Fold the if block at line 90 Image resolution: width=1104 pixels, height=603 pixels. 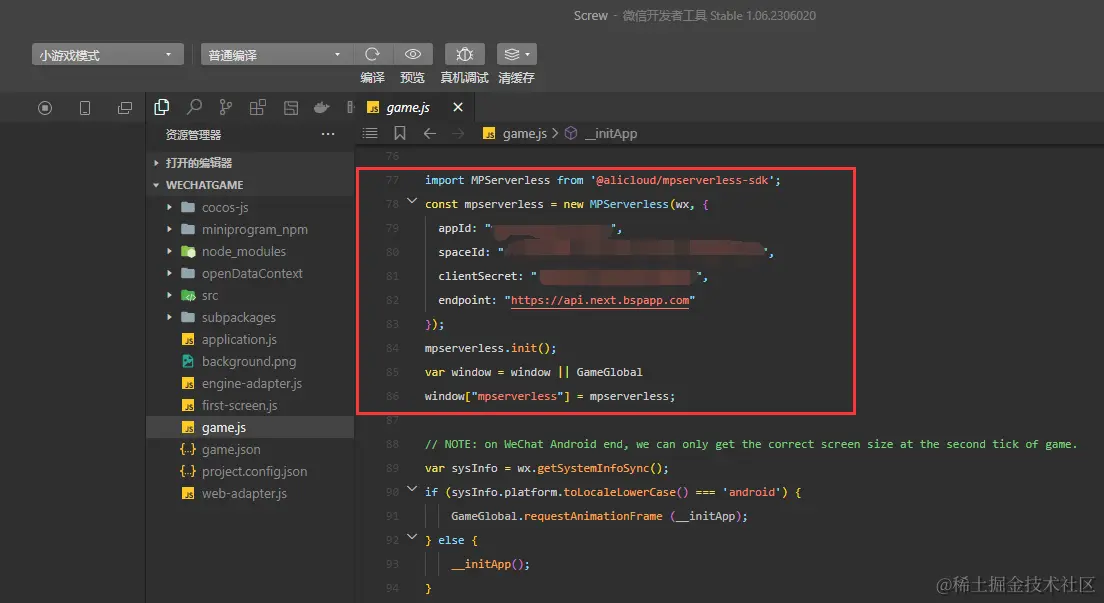(412, 489)
